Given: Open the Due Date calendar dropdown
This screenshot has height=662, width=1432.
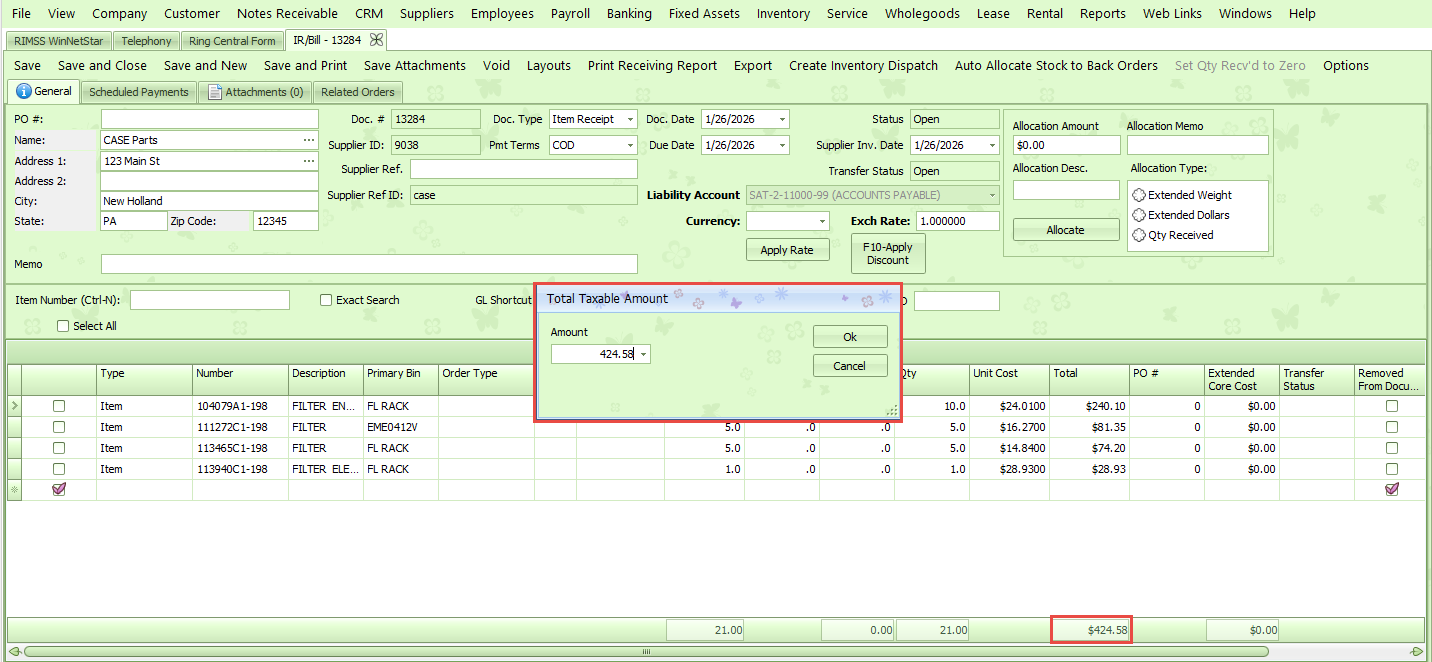Looking at the screenshot, I should coord(781,145).
